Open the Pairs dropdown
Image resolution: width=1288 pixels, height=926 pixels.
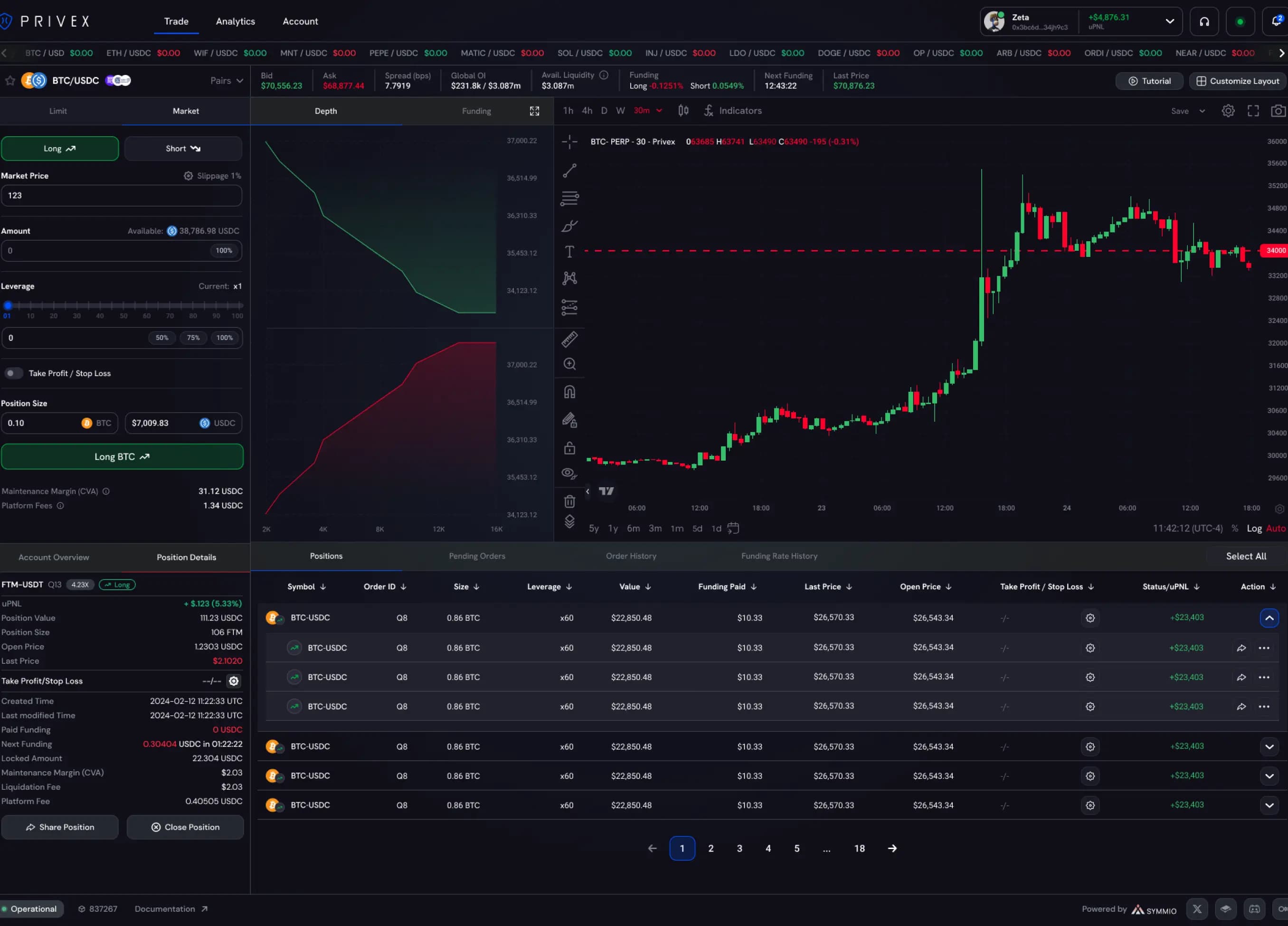point(227,81)
